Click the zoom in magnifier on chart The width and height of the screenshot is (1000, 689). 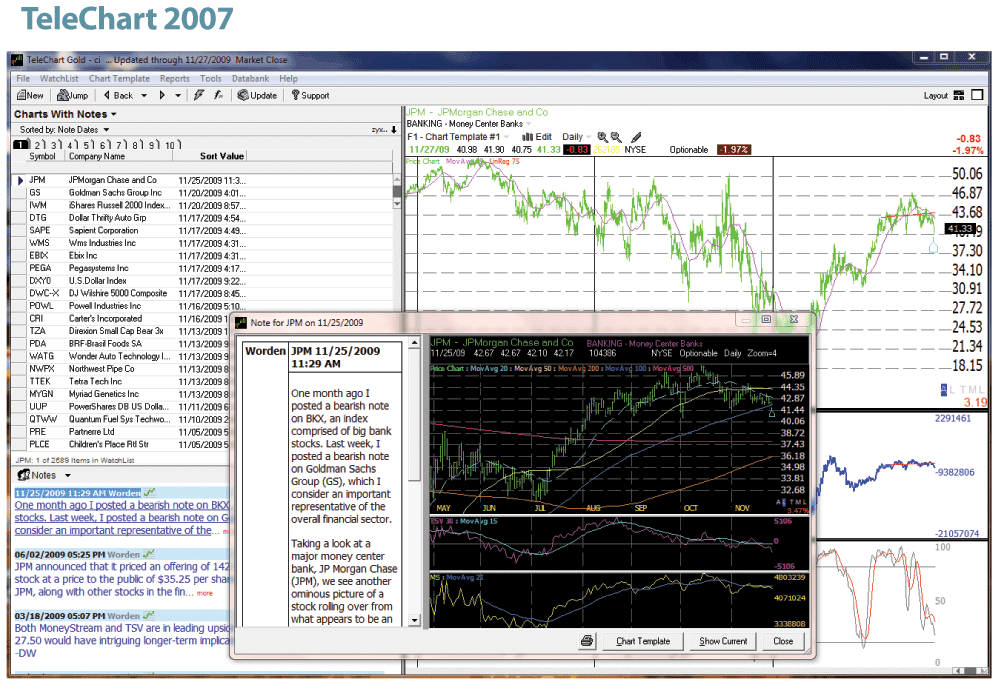(602, 137)
